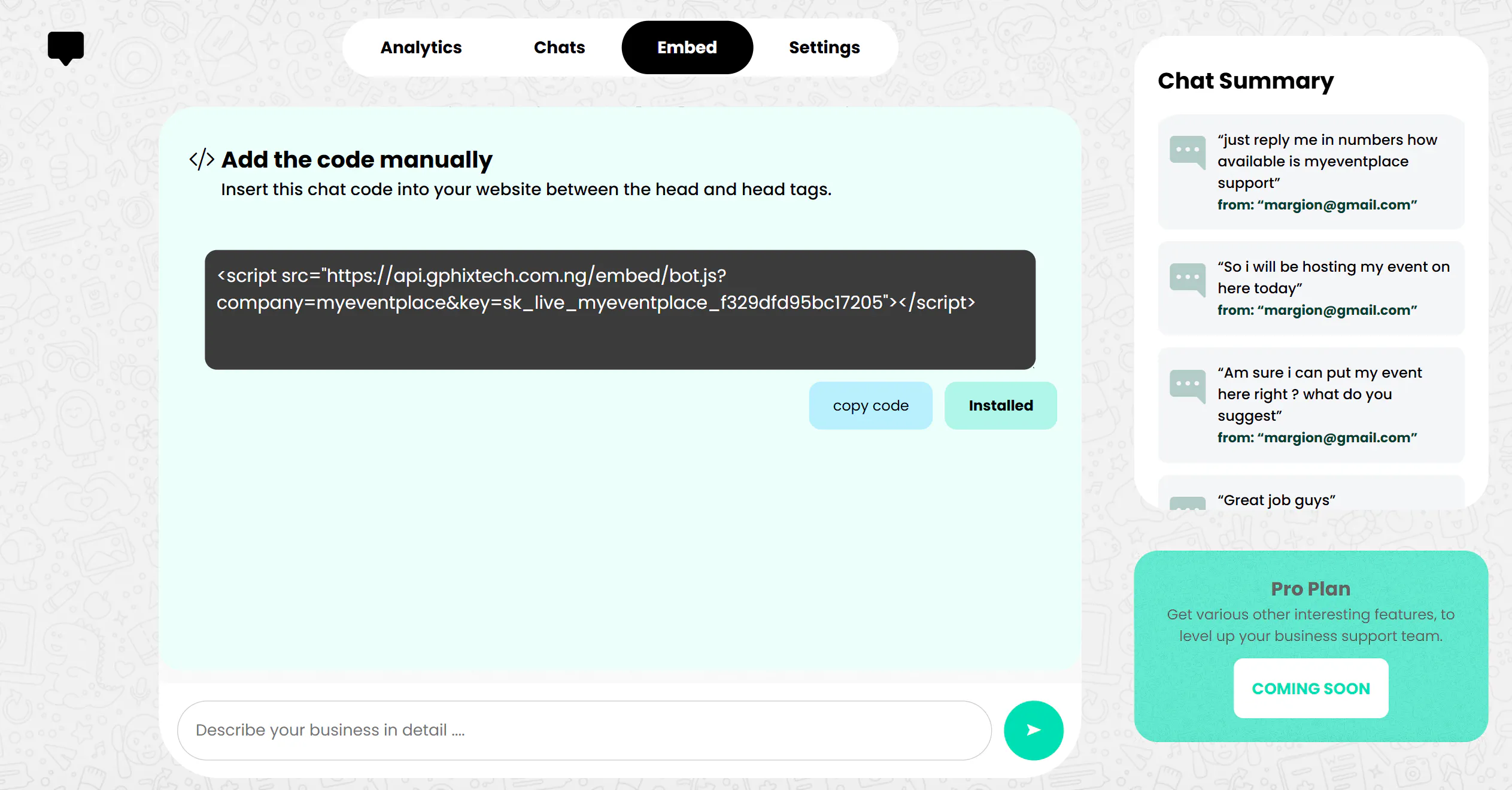Open the Analytics tab
The width and height of the screenshot is (1512, 790).
(x=421, y=47)
